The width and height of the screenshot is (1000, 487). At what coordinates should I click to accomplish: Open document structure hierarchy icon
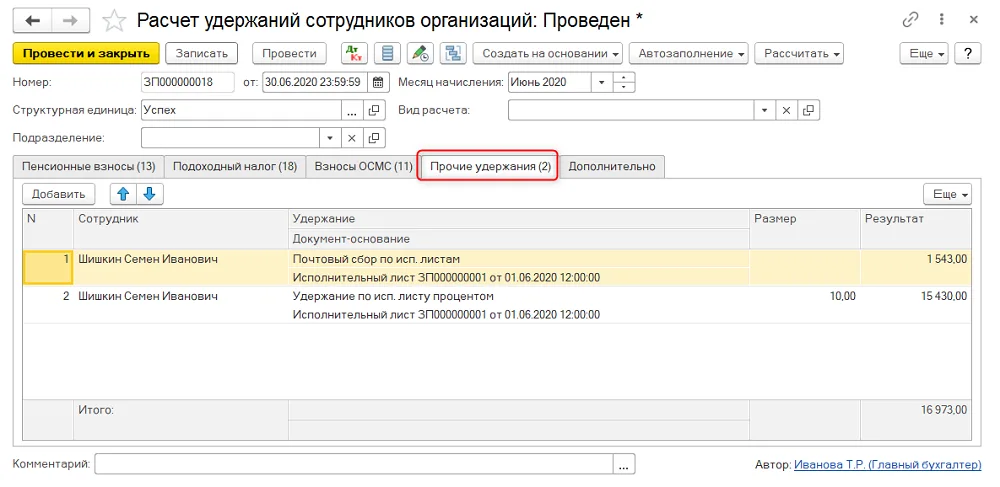(x=455, y=54)
